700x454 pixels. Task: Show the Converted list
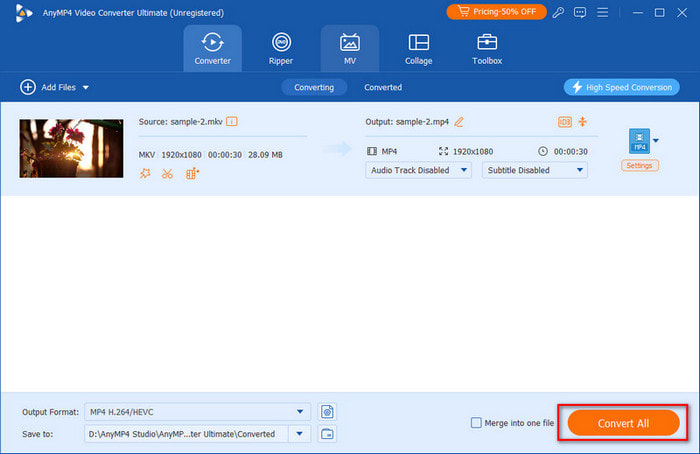pos(383,87)
